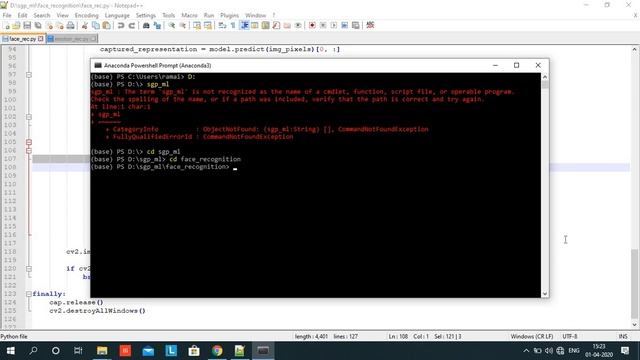Open Google Chrome from the taskbar

pos(217,351)
